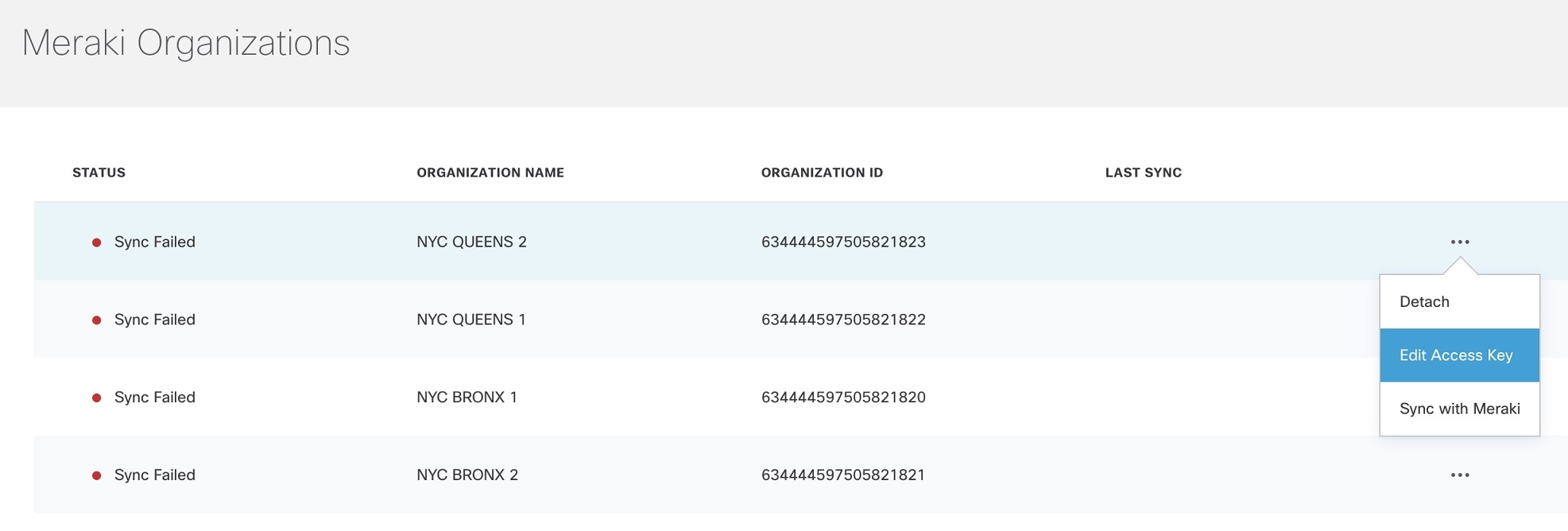This screenshot has width=1568, height=531.
Task: Click the STATUS column header
Action: 99,172
